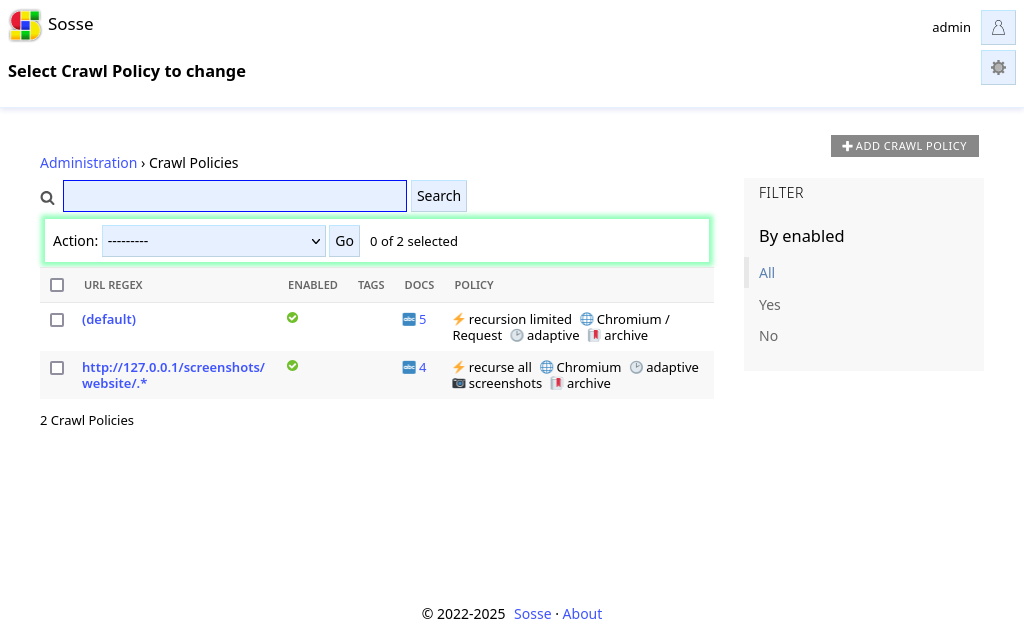The height and width of the screenshot is (634, 1024).
Task: Click the Go action button
Action: [x=344, y=241]
